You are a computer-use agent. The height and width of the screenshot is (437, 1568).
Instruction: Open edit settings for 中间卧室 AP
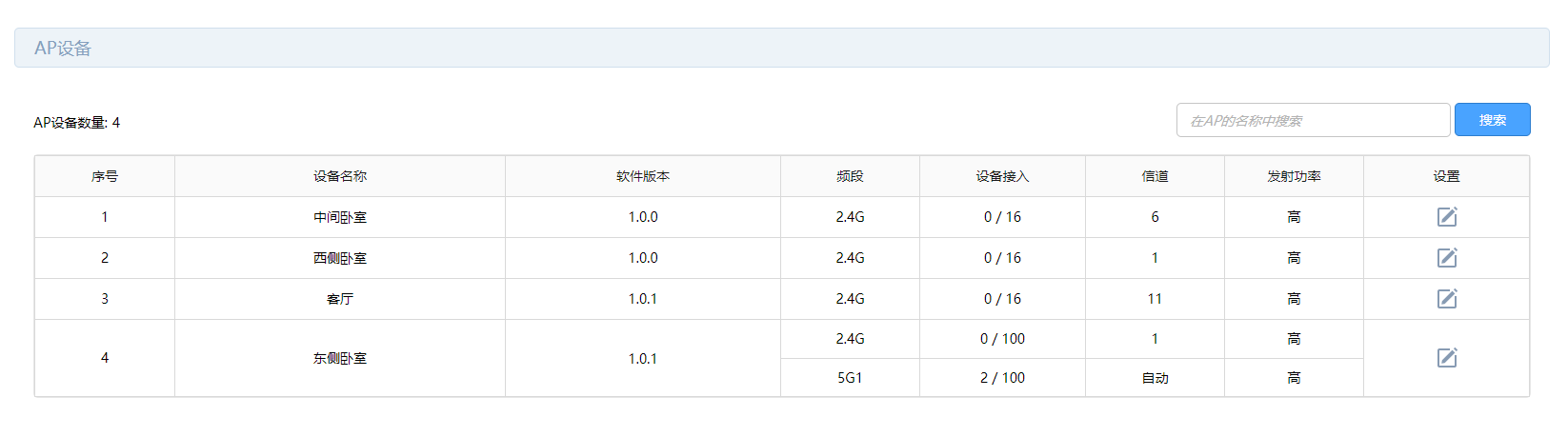click(x=1446, y=217)
